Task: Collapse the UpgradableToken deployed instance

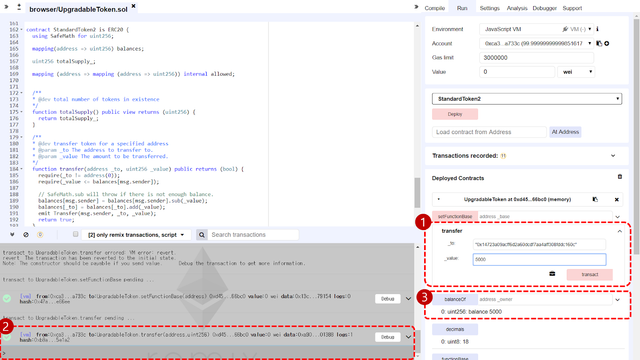Action: (439, 199)
